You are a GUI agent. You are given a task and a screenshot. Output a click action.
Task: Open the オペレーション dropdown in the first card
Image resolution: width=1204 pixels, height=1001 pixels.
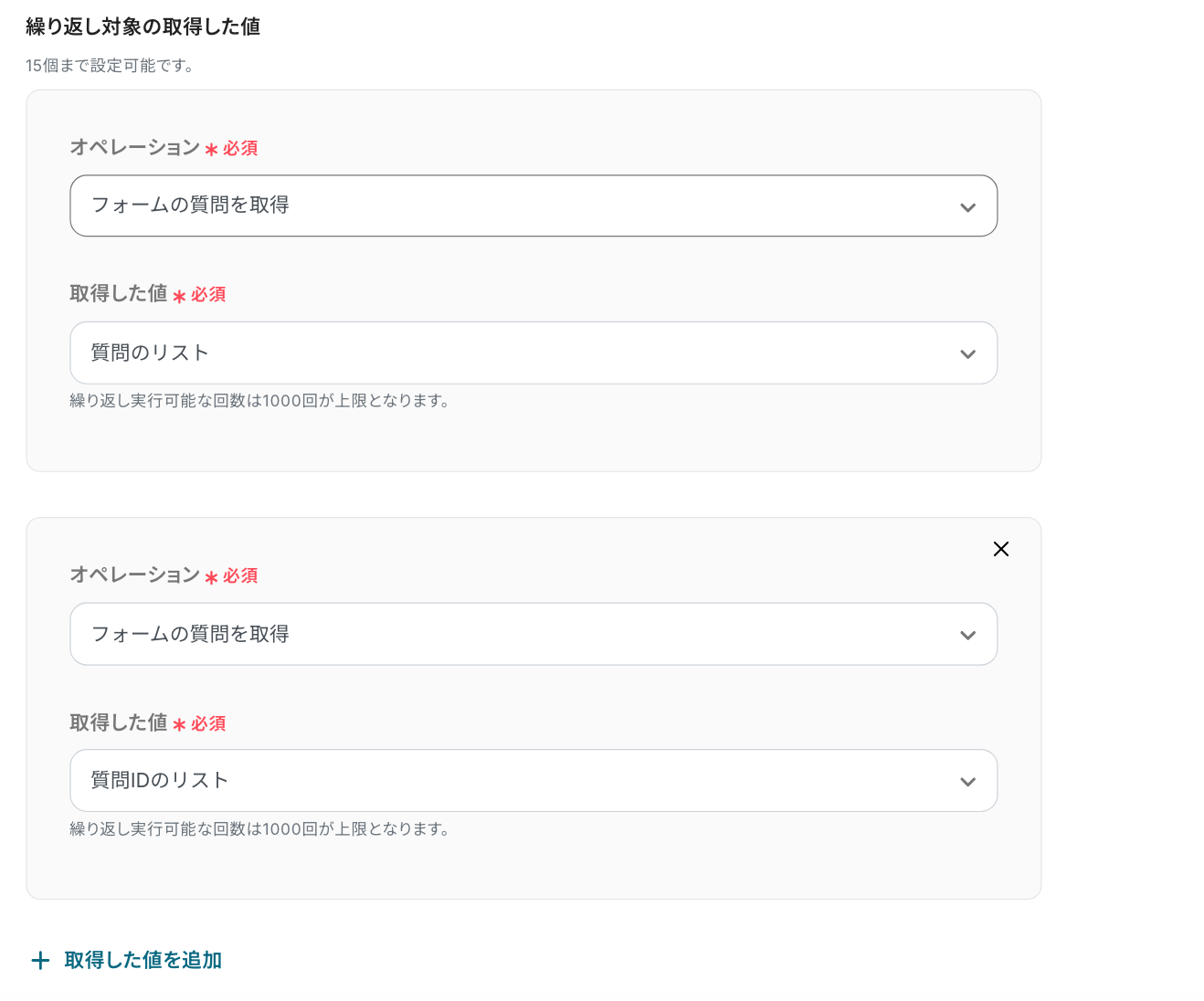[x=533, y=205]
